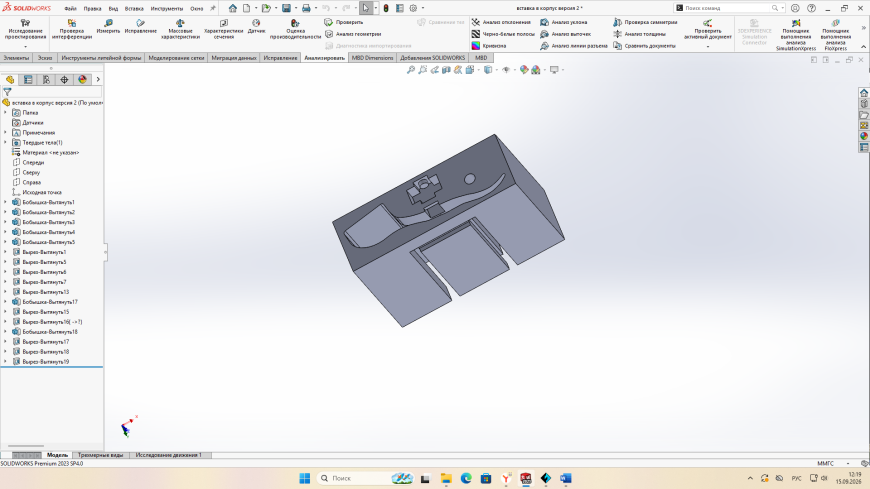Screen dimensions: 870x489
Task: Launch Проверка интерференции tool
Action: (72, 29)
